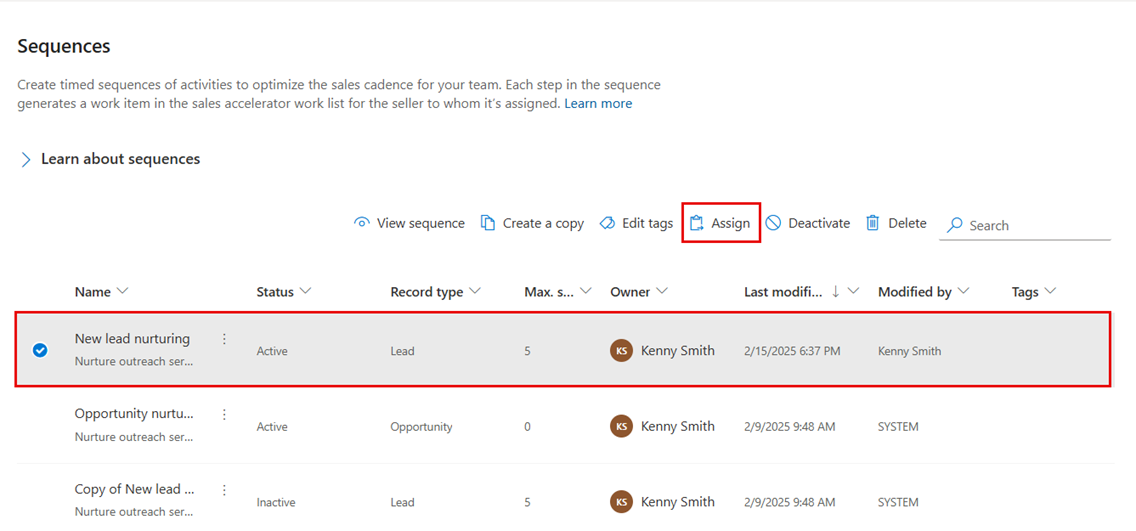Open the New lead nurturing sequence name
The height and width of the screenshot is (531, 1136).
(x=133, y=338)
